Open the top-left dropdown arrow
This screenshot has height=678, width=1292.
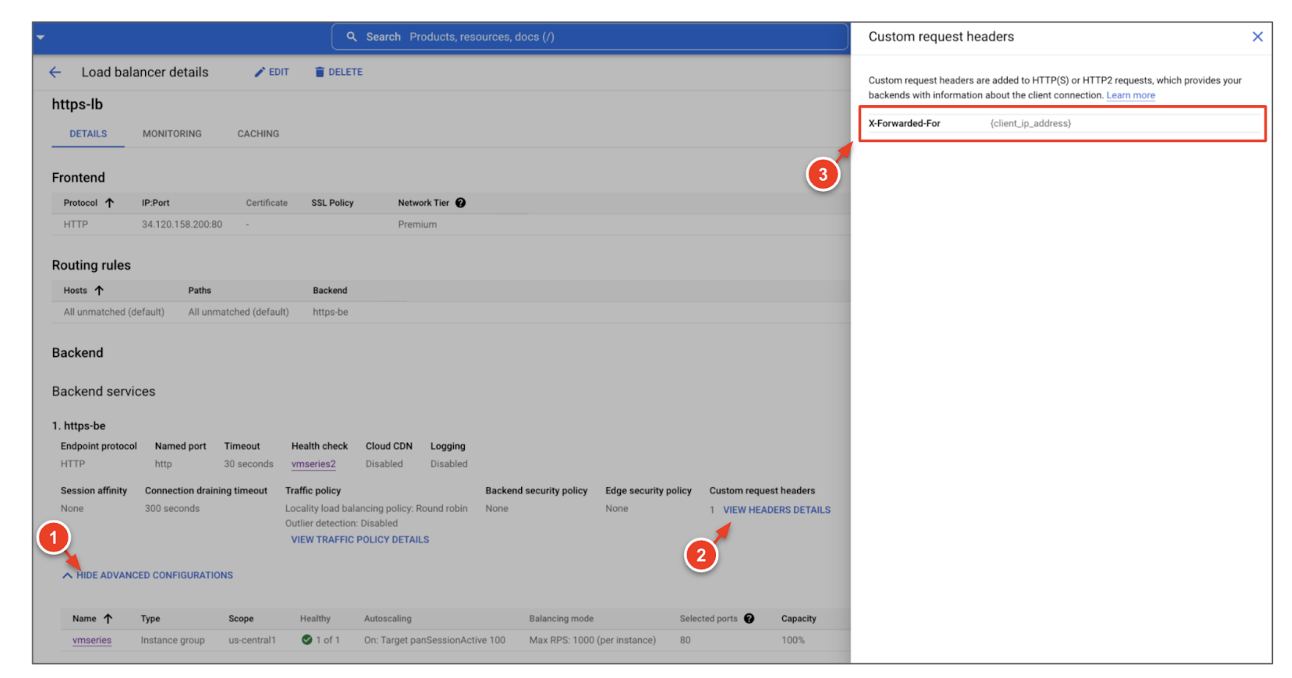point(41,37)
